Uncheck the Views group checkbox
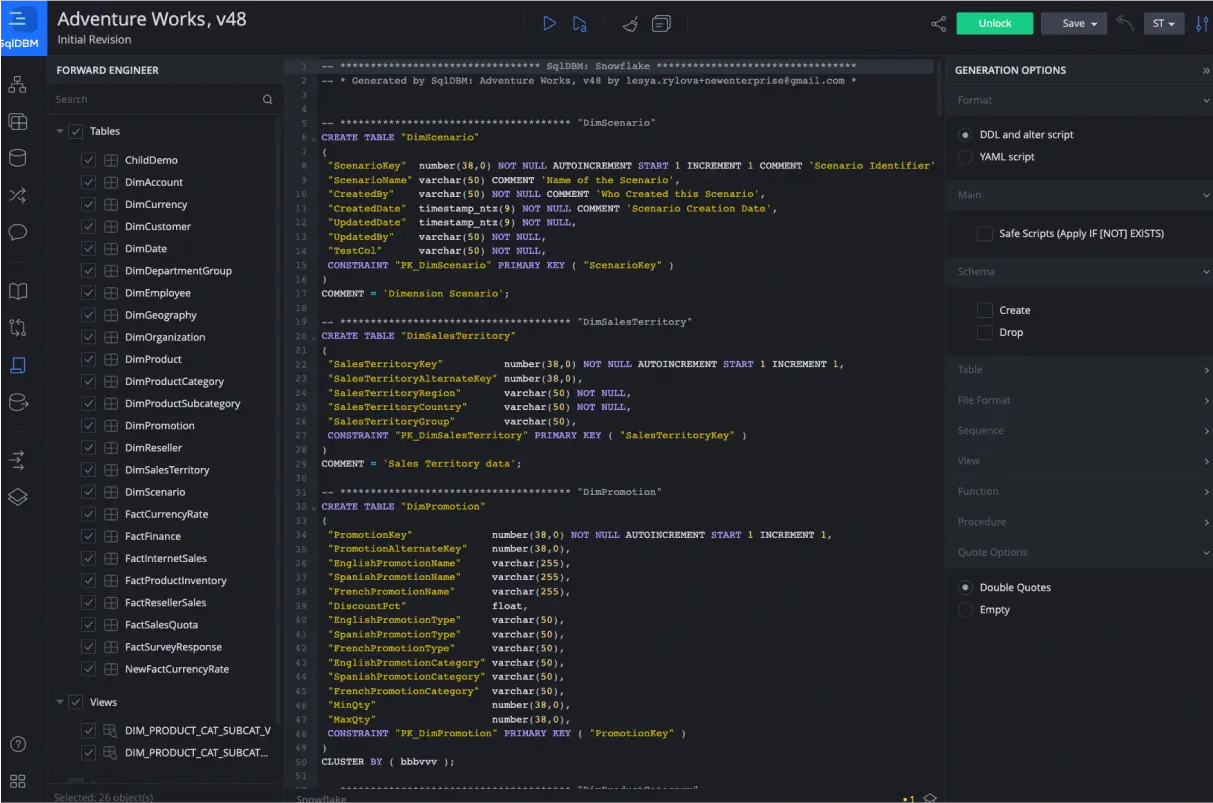The height and width of the screenshot is (803, 1213). click(75, 702)
